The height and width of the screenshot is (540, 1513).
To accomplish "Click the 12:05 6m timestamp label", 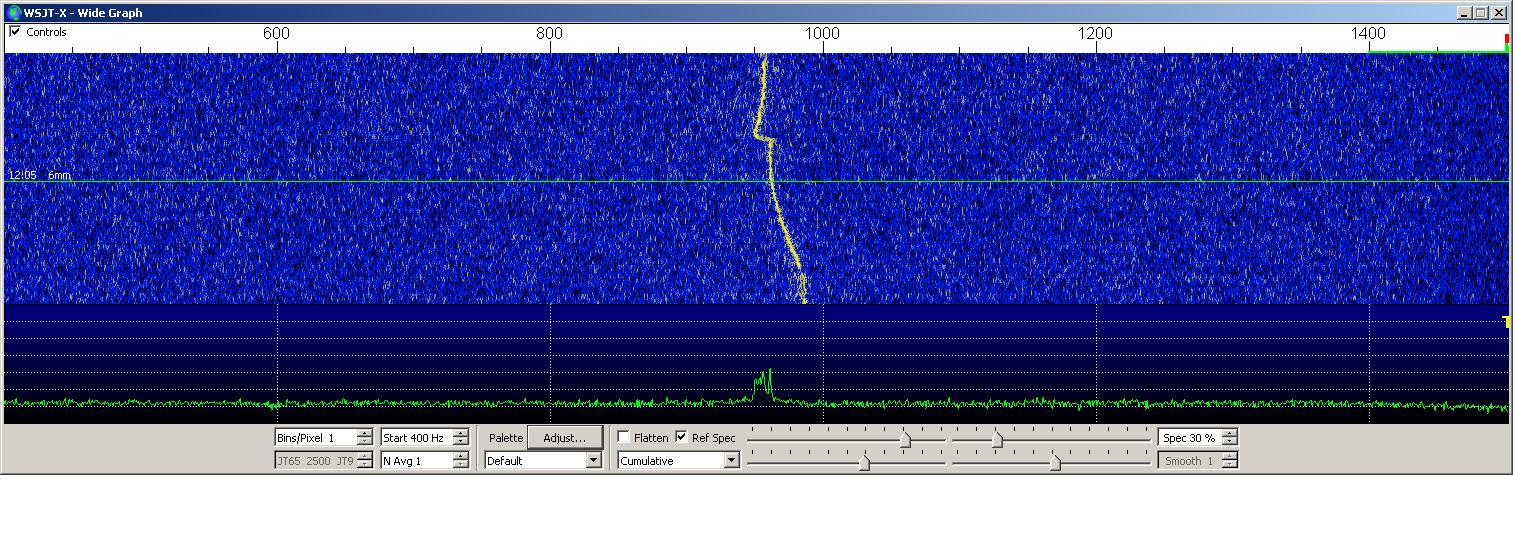I will [39, 175].
